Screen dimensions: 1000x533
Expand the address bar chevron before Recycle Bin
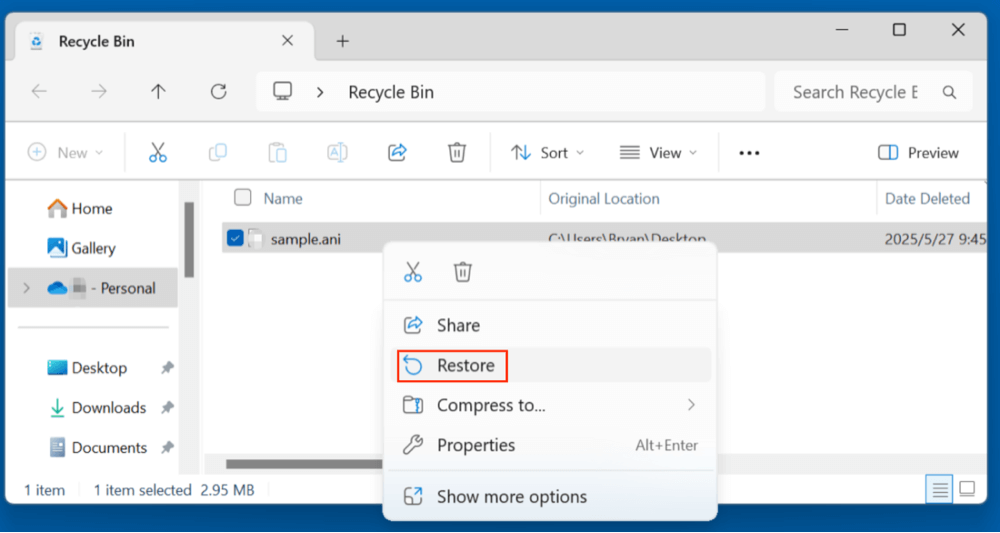pos(320,92)
